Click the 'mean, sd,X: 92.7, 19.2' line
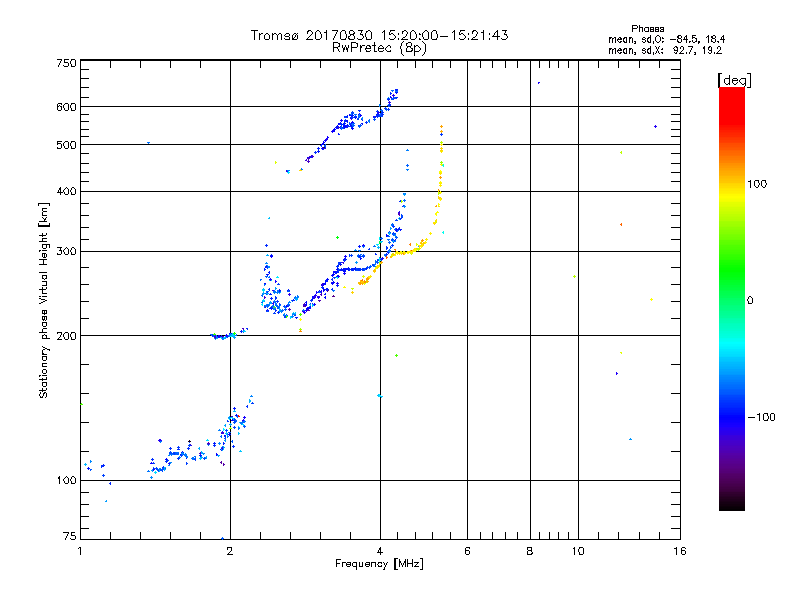The width and height of the screenshot is (800, 600). point(665,50)
